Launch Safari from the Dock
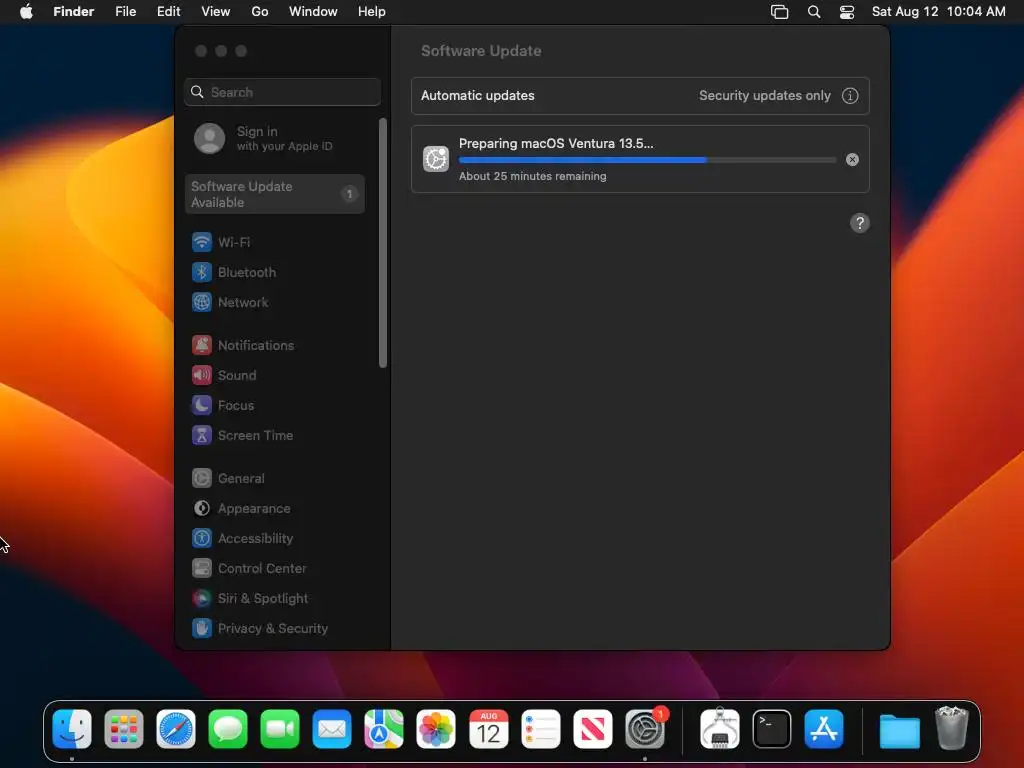The image size is (1024, 768). [176, 729]
